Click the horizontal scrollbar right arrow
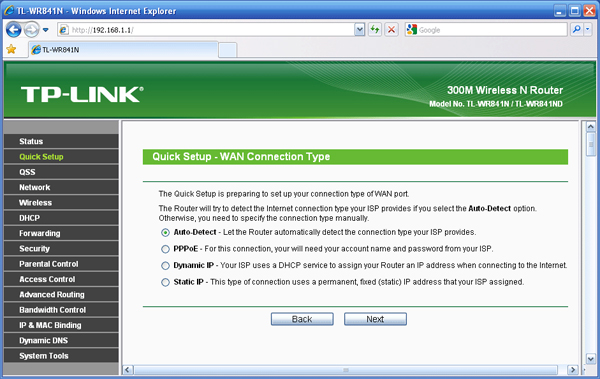600x379 pixels. click(x=572, y=369)
